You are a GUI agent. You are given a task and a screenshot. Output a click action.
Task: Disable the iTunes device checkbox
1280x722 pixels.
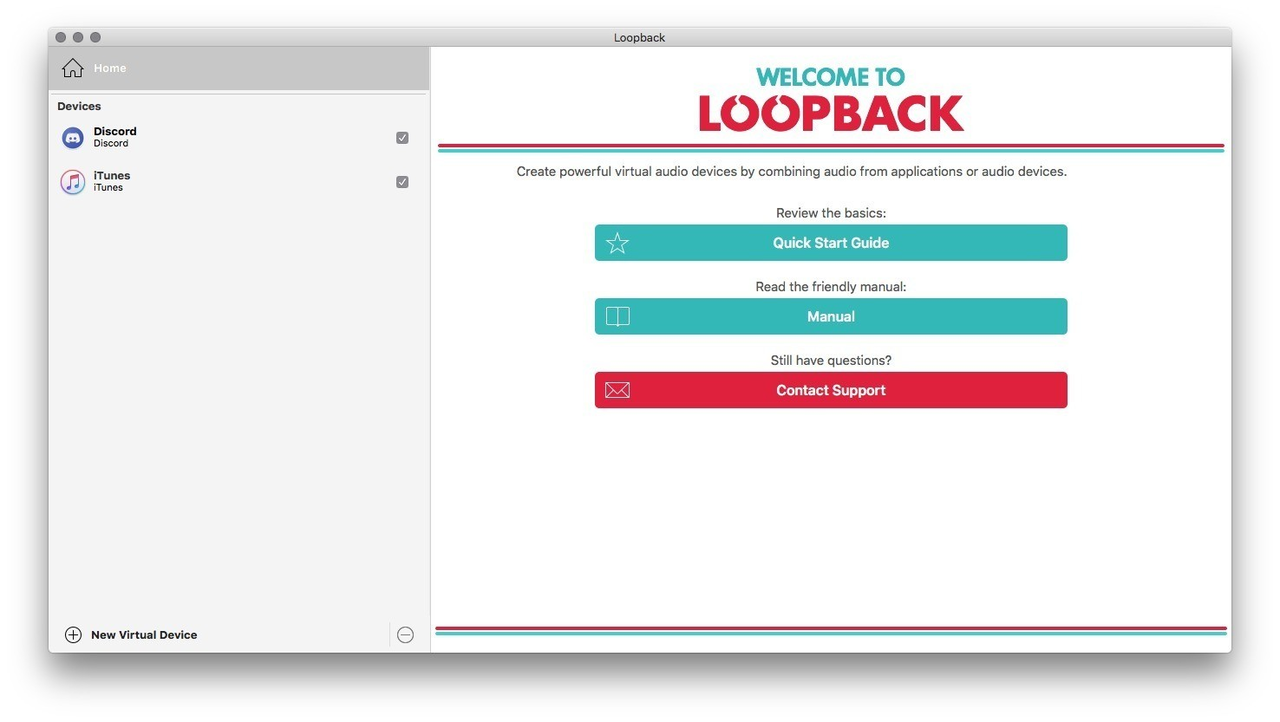click(402, 182)
